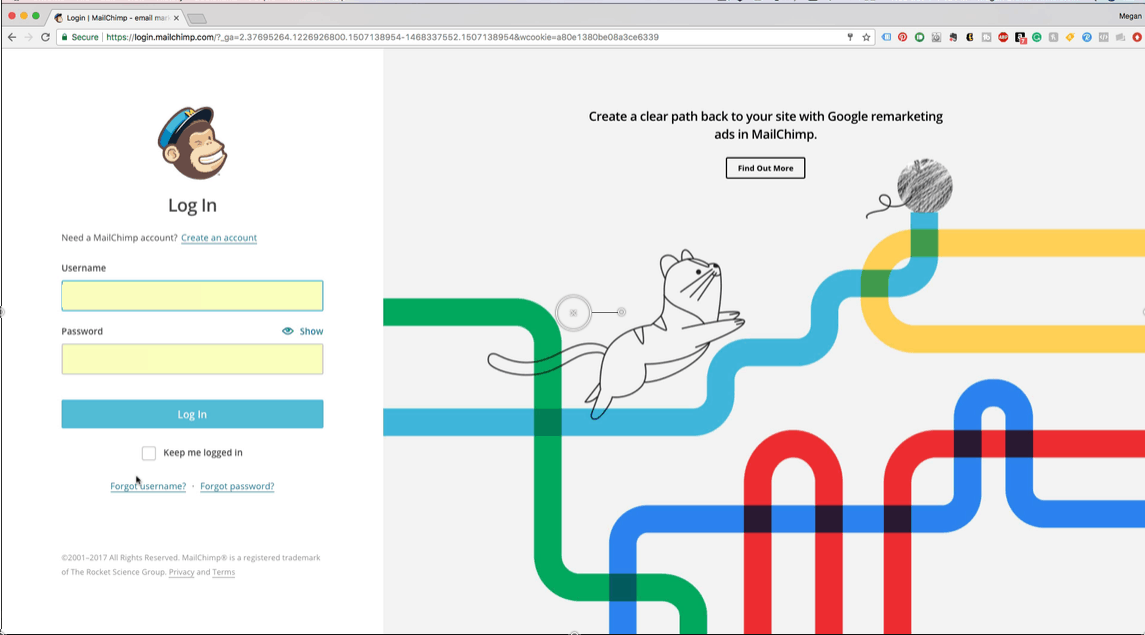Image resolution: width=1145 pixels, height=635 pixels.
Task: Click the MailChimp Freddie monkey logo
Action: [192, 142]
